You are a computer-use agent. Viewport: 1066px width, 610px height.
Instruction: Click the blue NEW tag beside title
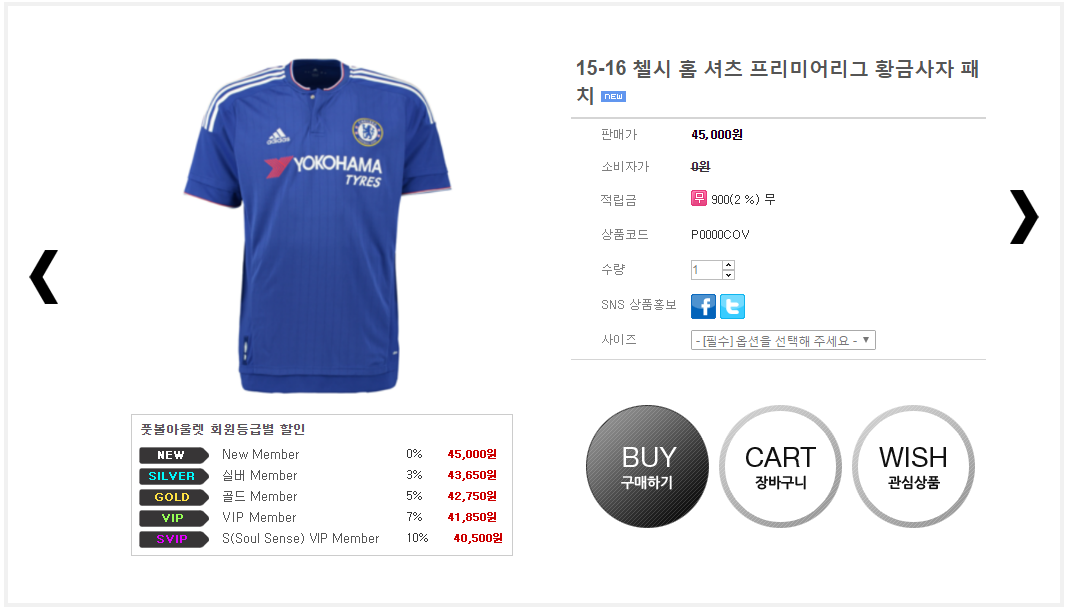click(613, 97)
